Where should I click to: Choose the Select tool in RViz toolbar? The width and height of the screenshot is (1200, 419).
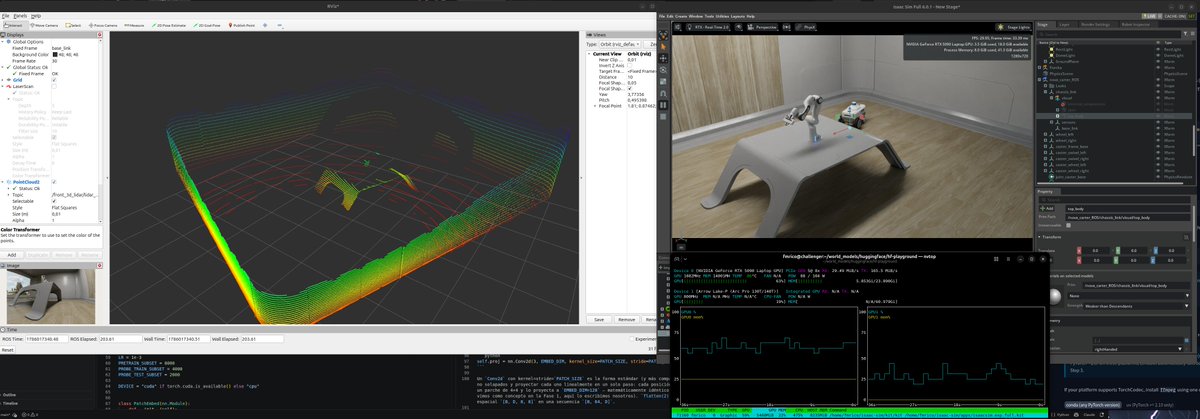(73, 25)
